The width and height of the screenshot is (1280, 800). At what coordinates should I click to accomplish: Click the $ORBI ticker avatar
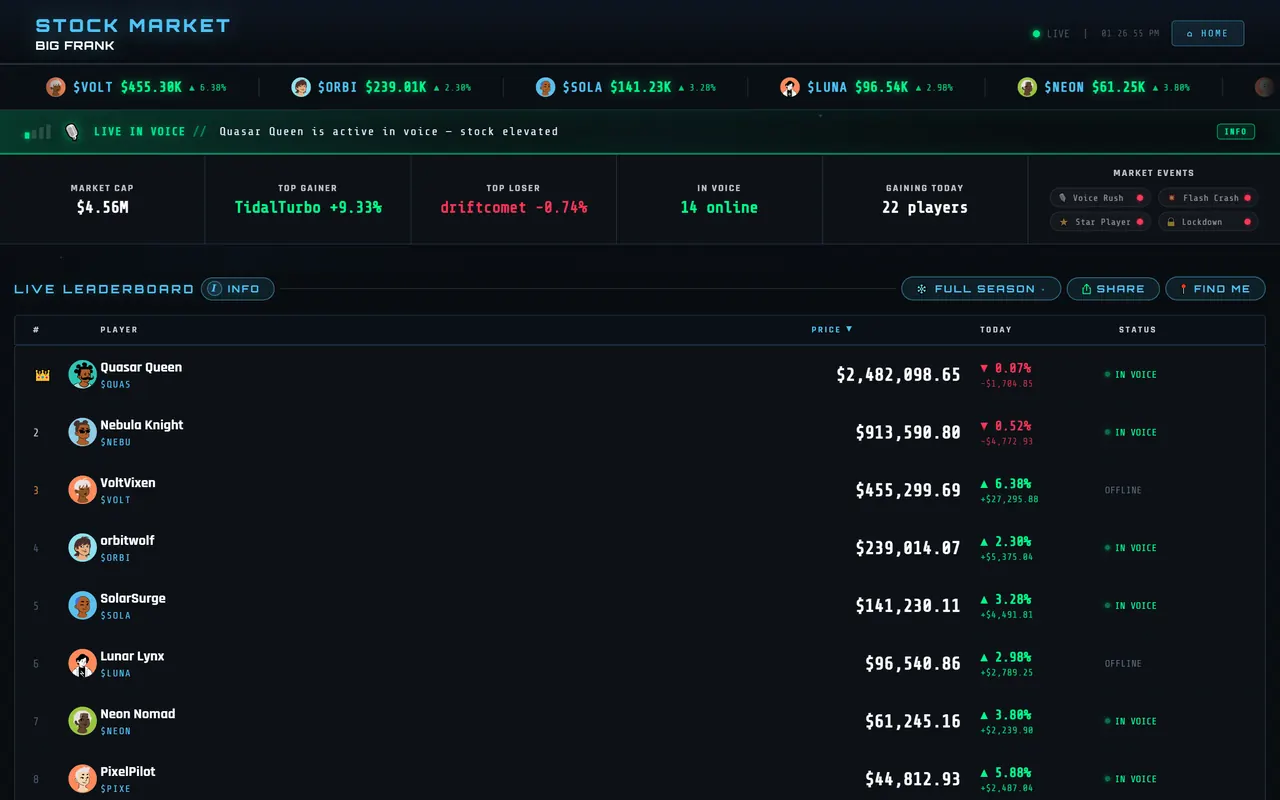pos(301,87)
